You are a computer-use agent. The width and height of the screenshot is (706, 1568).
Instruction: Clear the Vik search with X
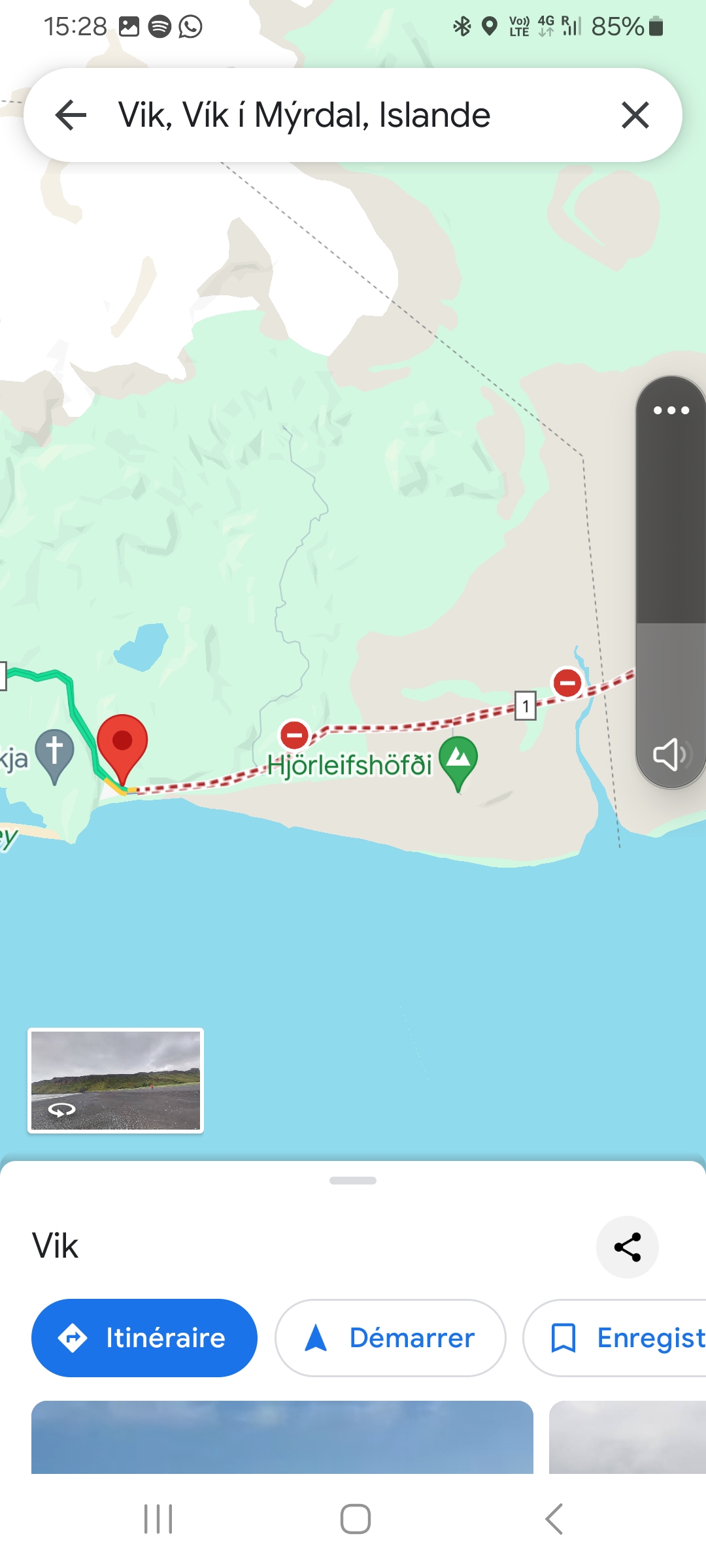(635, 116)
